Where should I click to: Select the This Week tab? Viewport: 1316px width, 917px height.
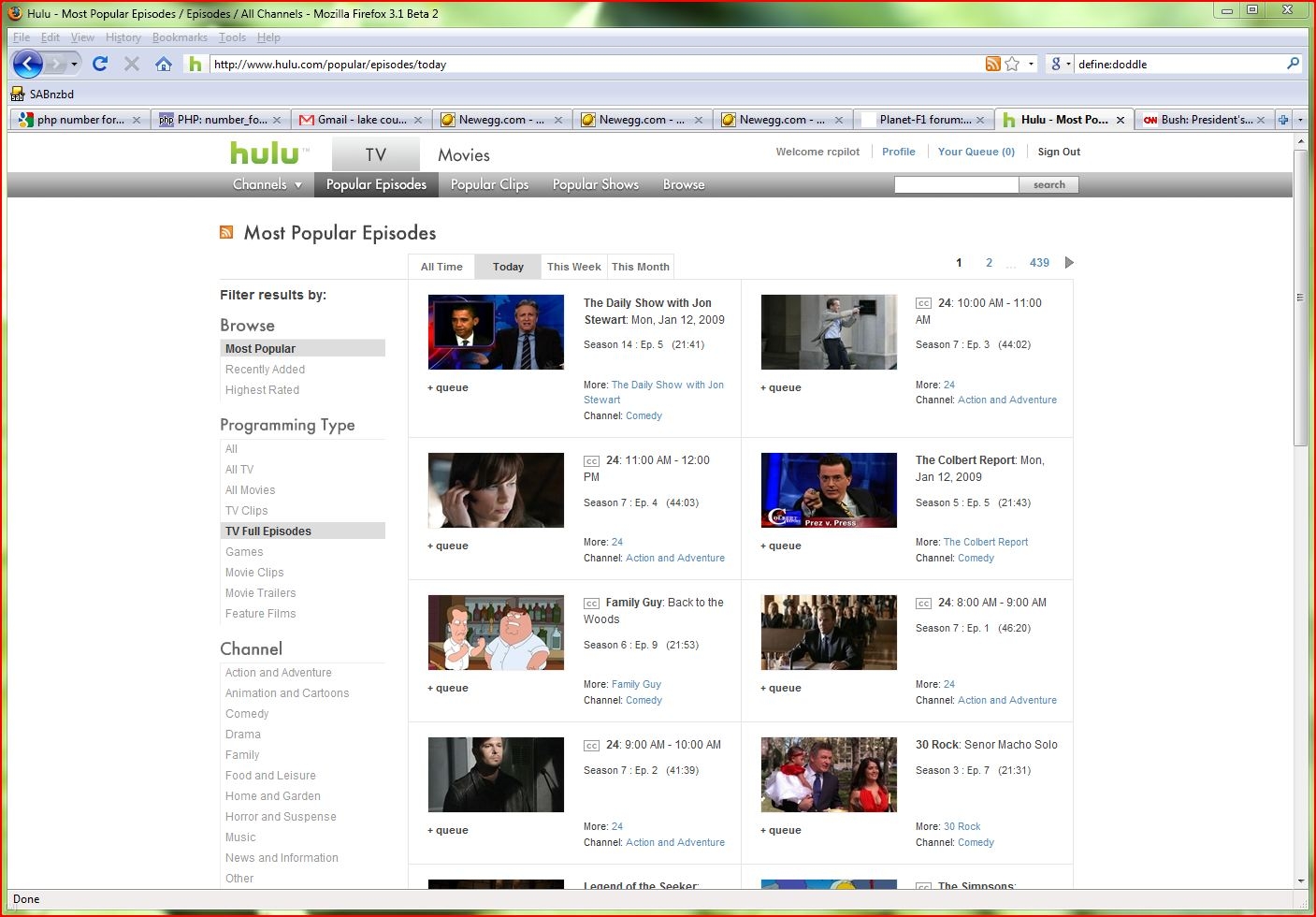tap(573, 267)
